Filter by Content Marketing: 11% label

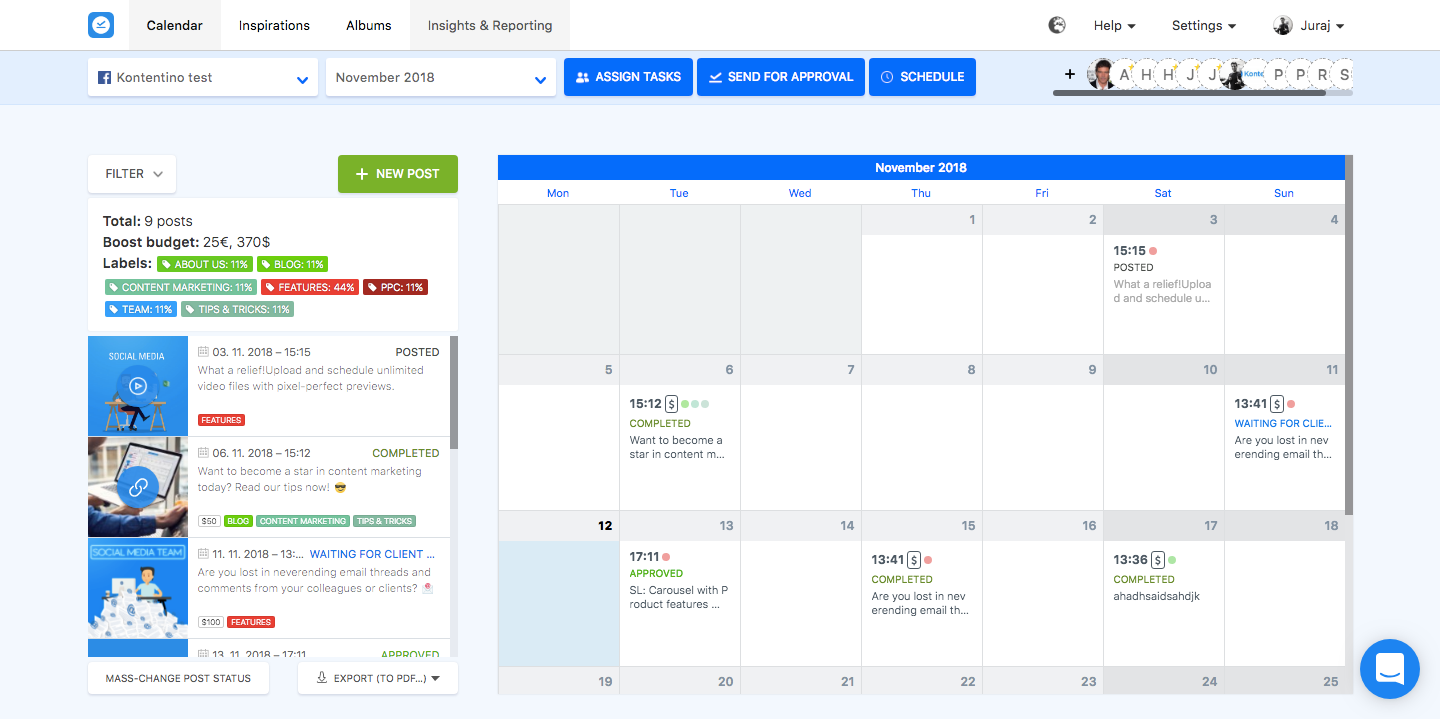pos(181,287)
